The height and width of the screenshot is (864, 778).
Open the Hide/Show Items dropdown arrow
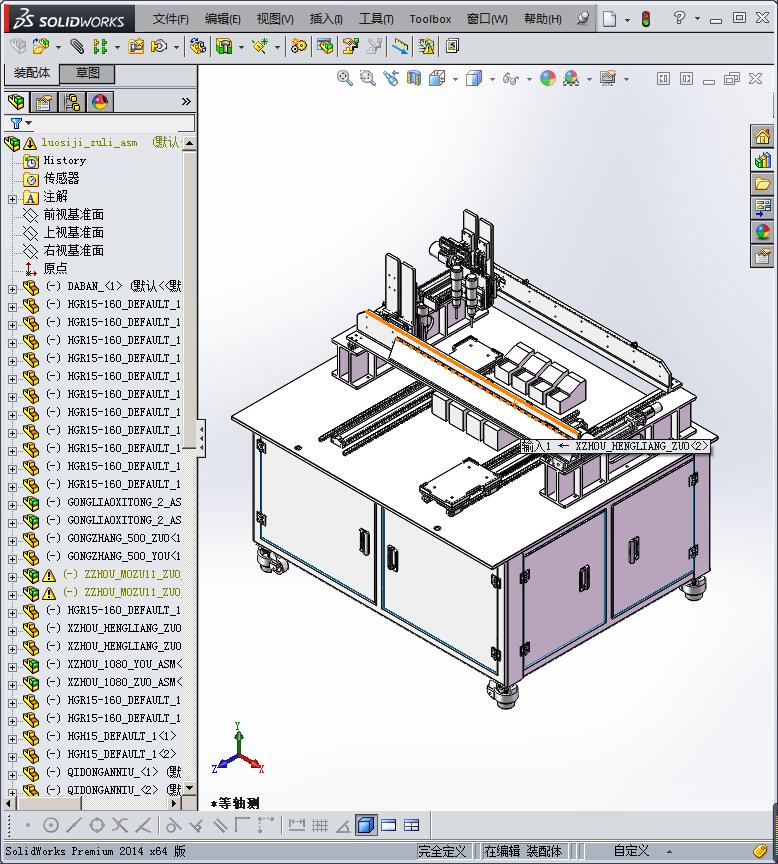[529, 79]
